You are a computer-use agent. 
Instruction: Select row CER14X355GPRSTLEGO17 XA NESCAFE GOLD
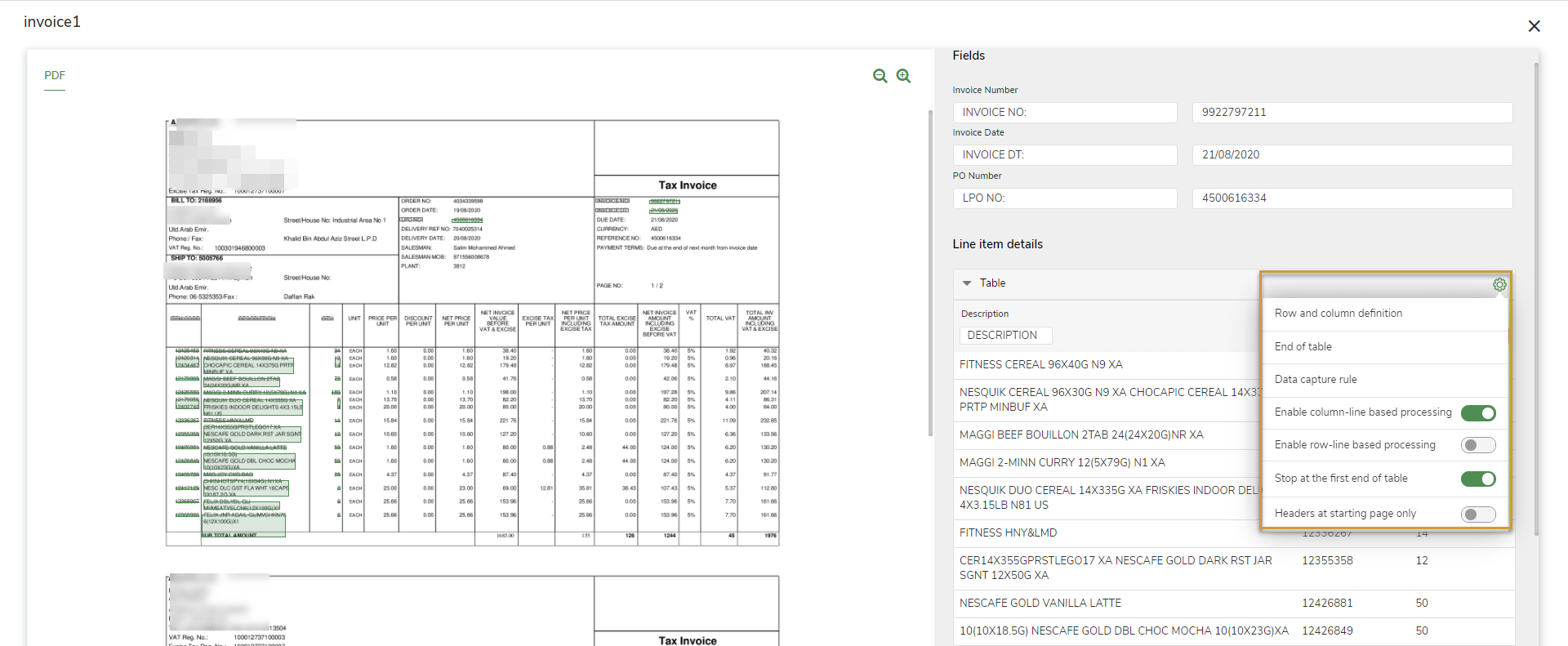tap(1233, 568)
